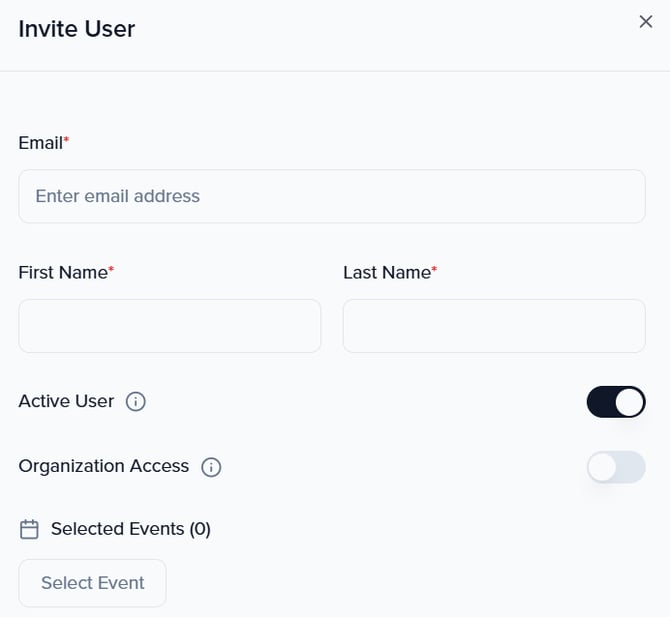This screenshot has width=670, height=617.
Task: Click the red asterisk next to Email
Action: [x=67, y=141]
